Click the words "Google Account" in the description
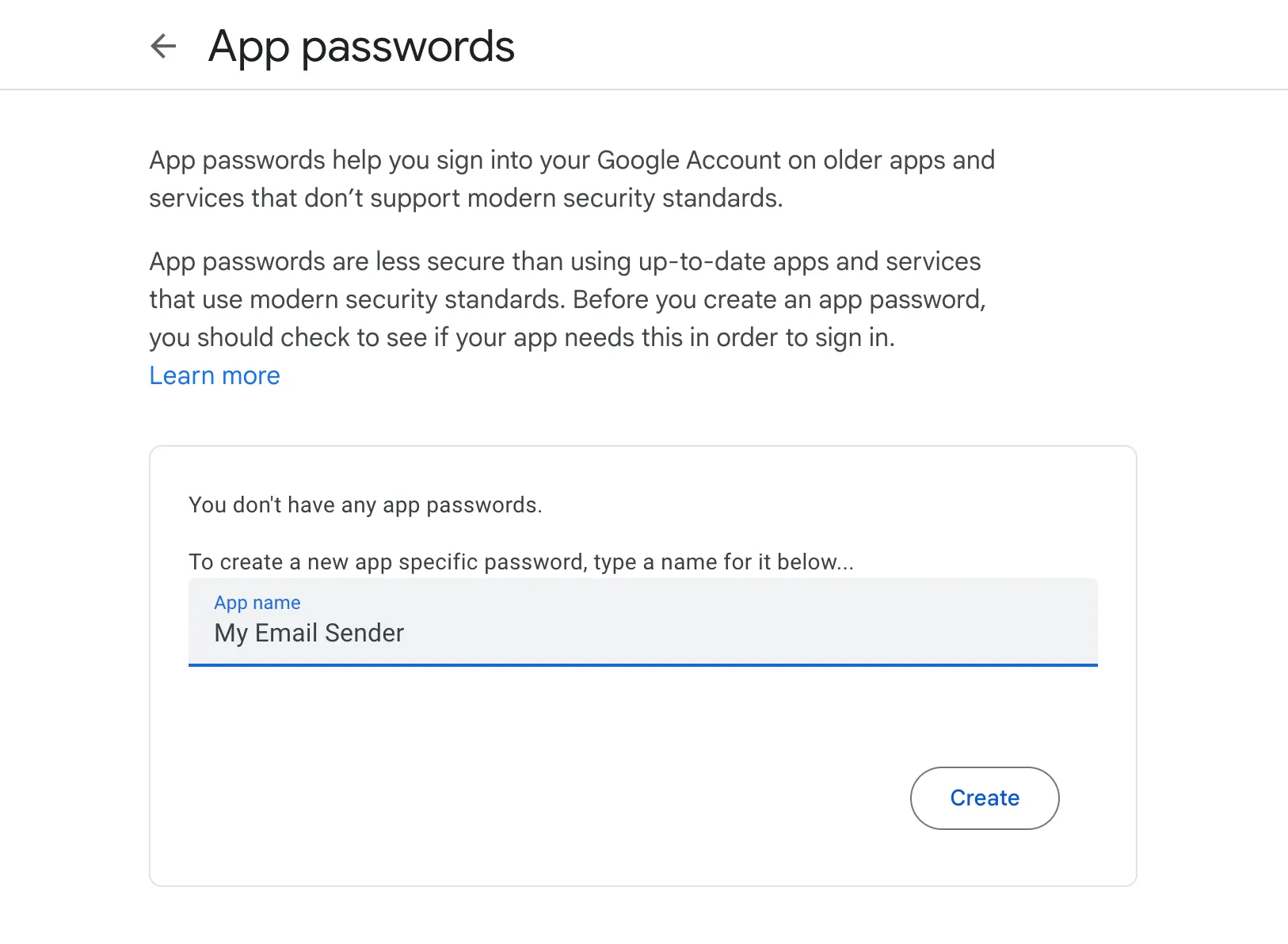The image size is (1288, 944). (x=688, y=160)
